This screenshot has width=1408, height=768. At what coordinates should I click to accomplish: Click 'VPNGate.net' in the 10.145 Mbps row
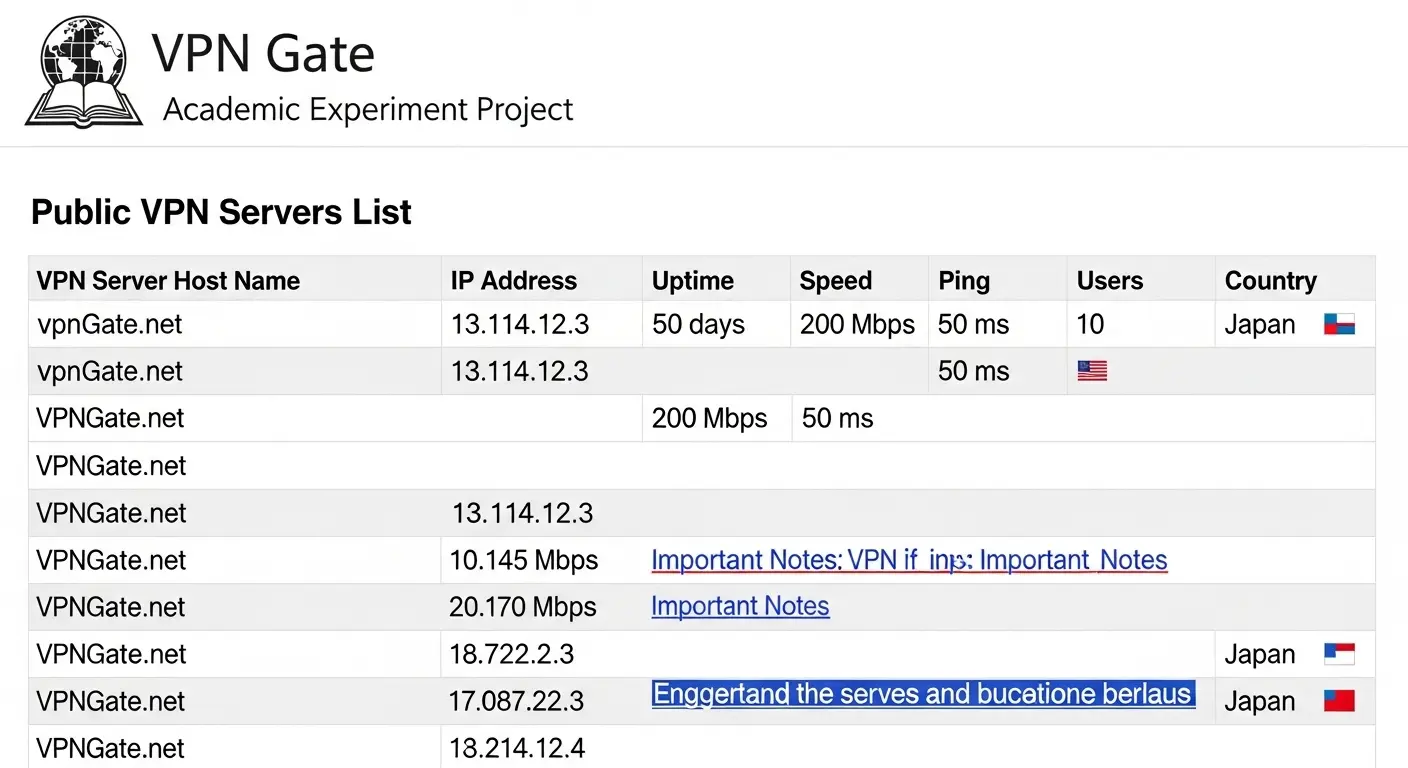coord(111,560)
